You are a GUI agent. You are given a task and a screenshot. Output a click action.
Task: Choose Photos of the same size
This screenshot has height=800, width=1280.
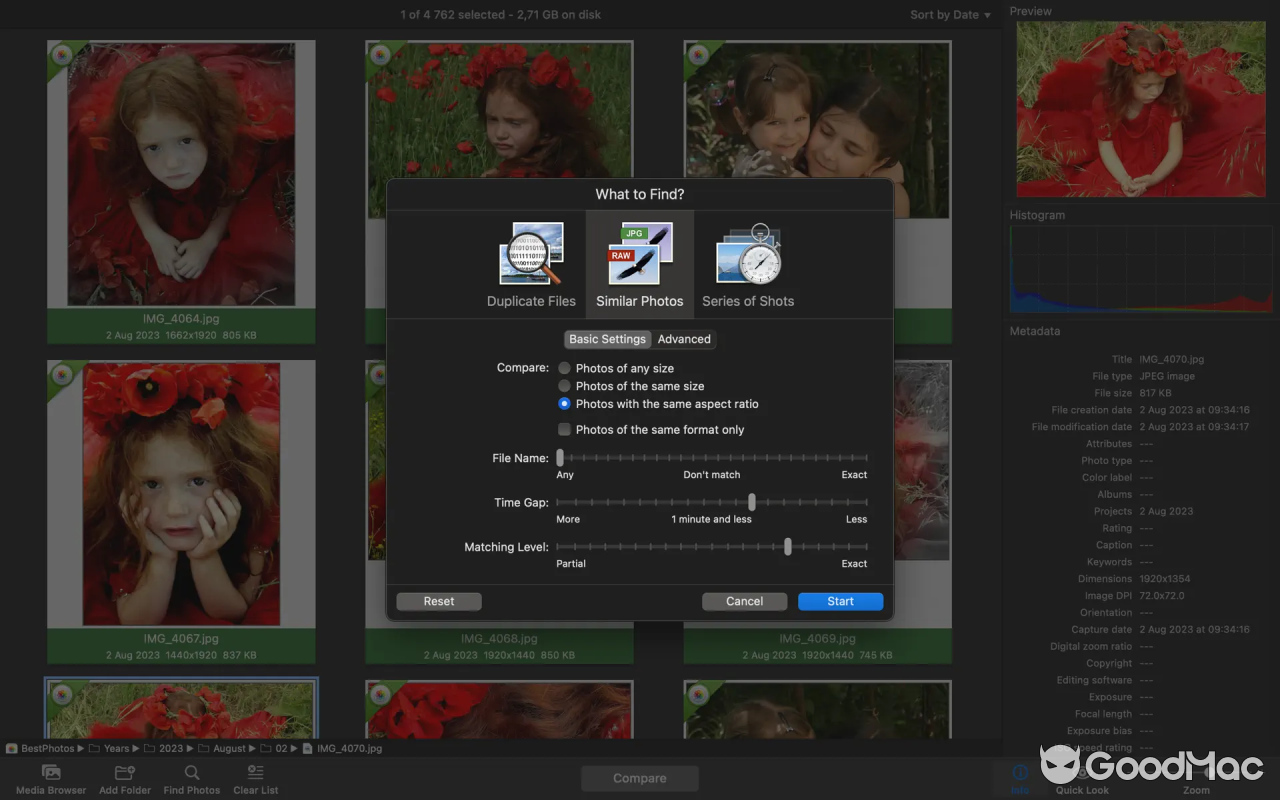pyautogui.click(x=564, y=385)
